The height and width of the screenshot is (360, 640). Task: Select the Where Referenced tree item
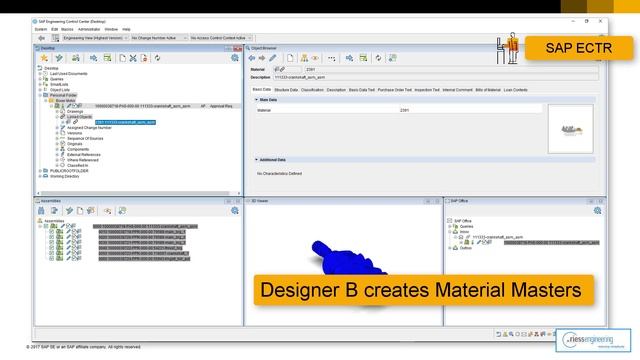(x=83, y=160)
